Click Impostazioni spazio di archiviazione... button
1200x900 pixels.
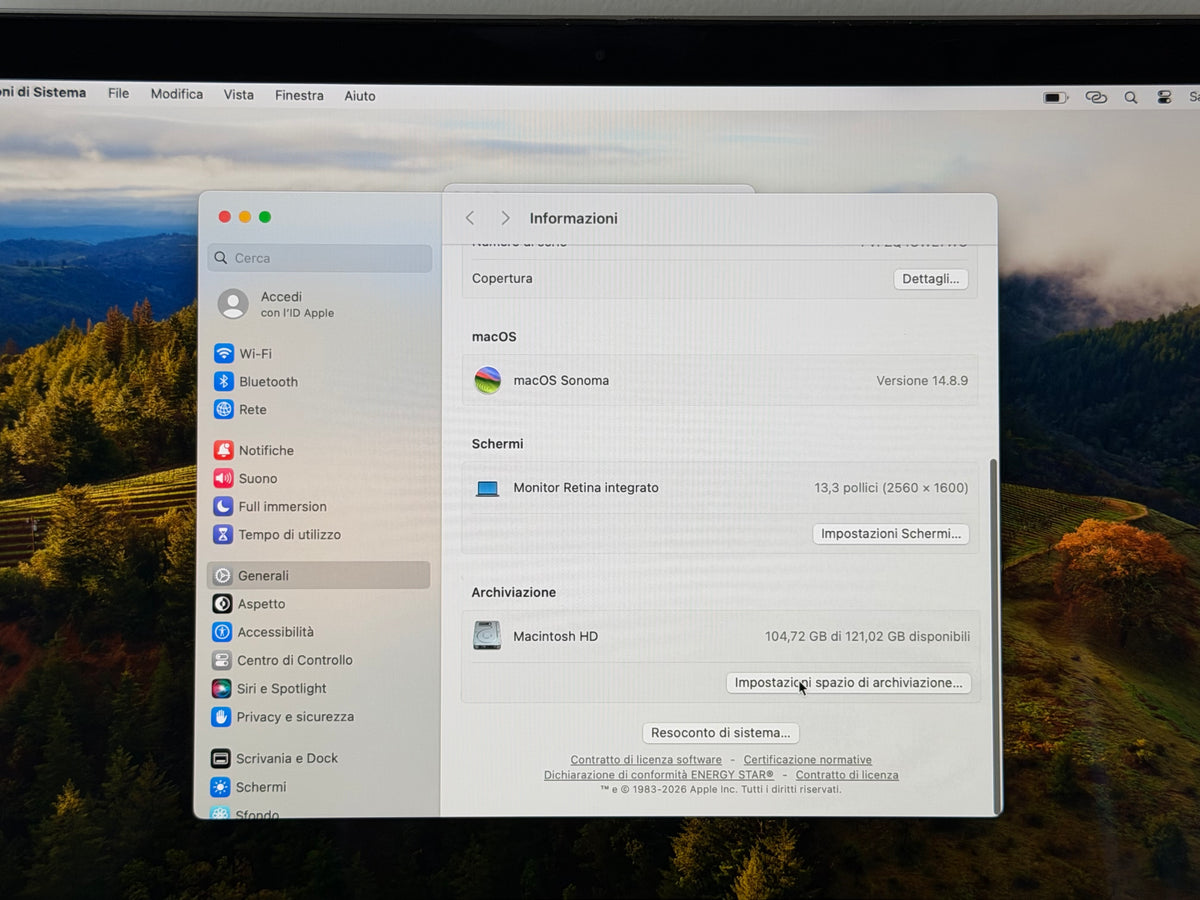click(x=848, y=683)
